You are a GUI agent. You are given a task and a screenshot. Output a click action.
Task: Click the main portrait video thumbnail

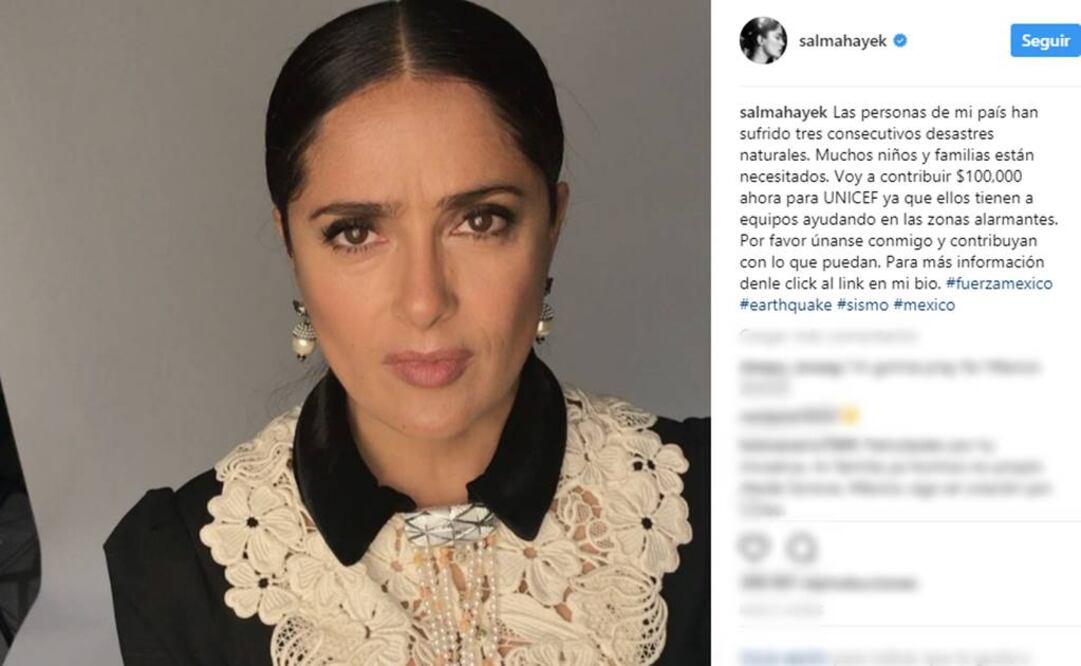(x=355, y=333)
